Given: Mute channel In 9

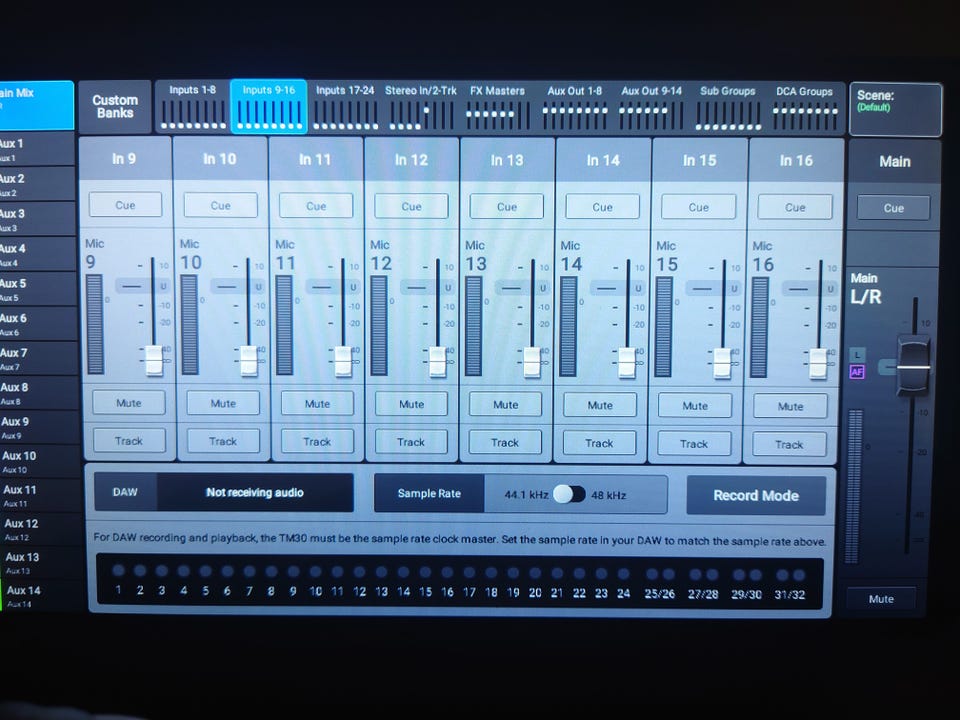Looking at the screenshot, I should 129,403.
